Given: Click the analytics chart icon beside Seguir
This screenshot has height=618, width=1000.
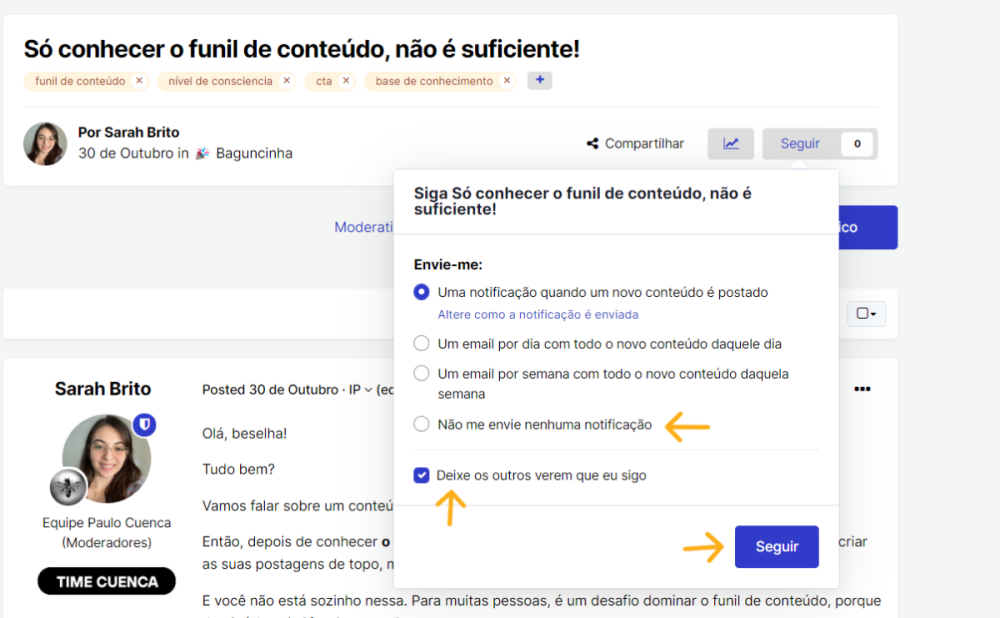Looking at the screenshot, I should click(x=731, y=143).
